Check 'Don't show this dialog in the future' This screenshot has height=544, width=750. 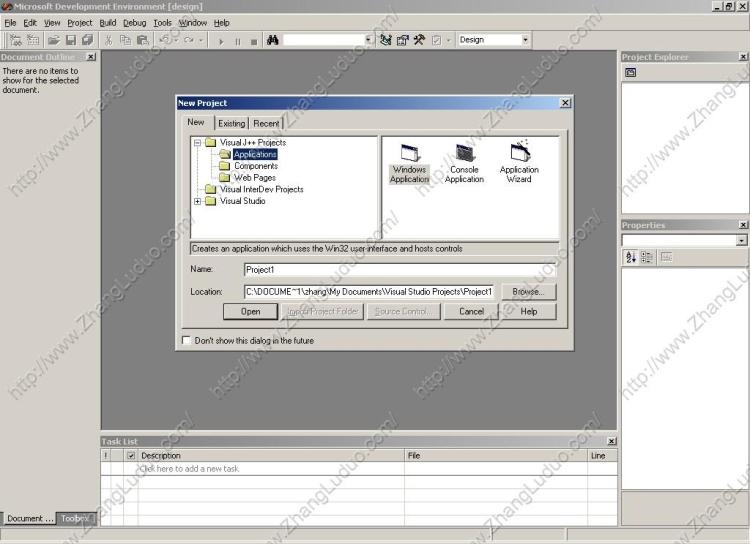click(x=186, y=340)
